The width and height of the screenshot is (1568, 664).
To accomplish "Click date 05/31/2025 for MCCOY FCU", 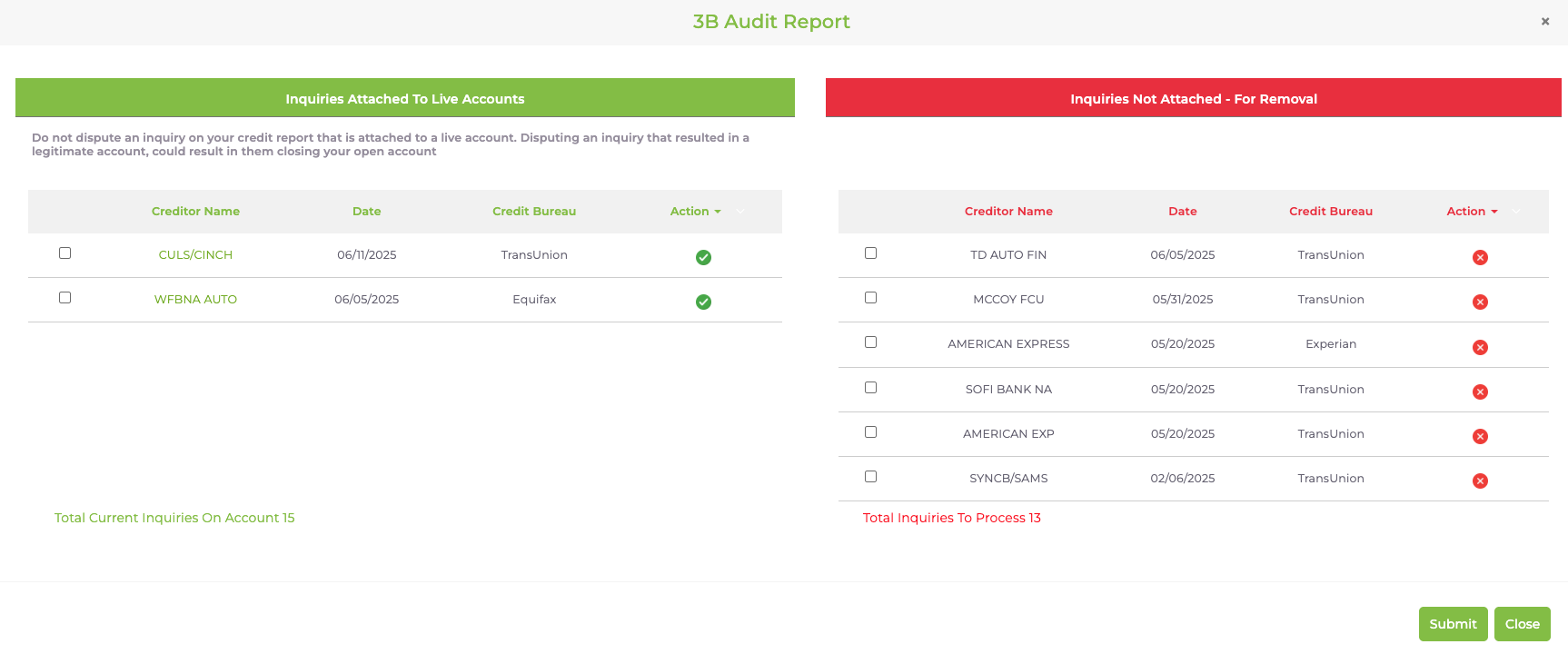I will click(1183, 300).
